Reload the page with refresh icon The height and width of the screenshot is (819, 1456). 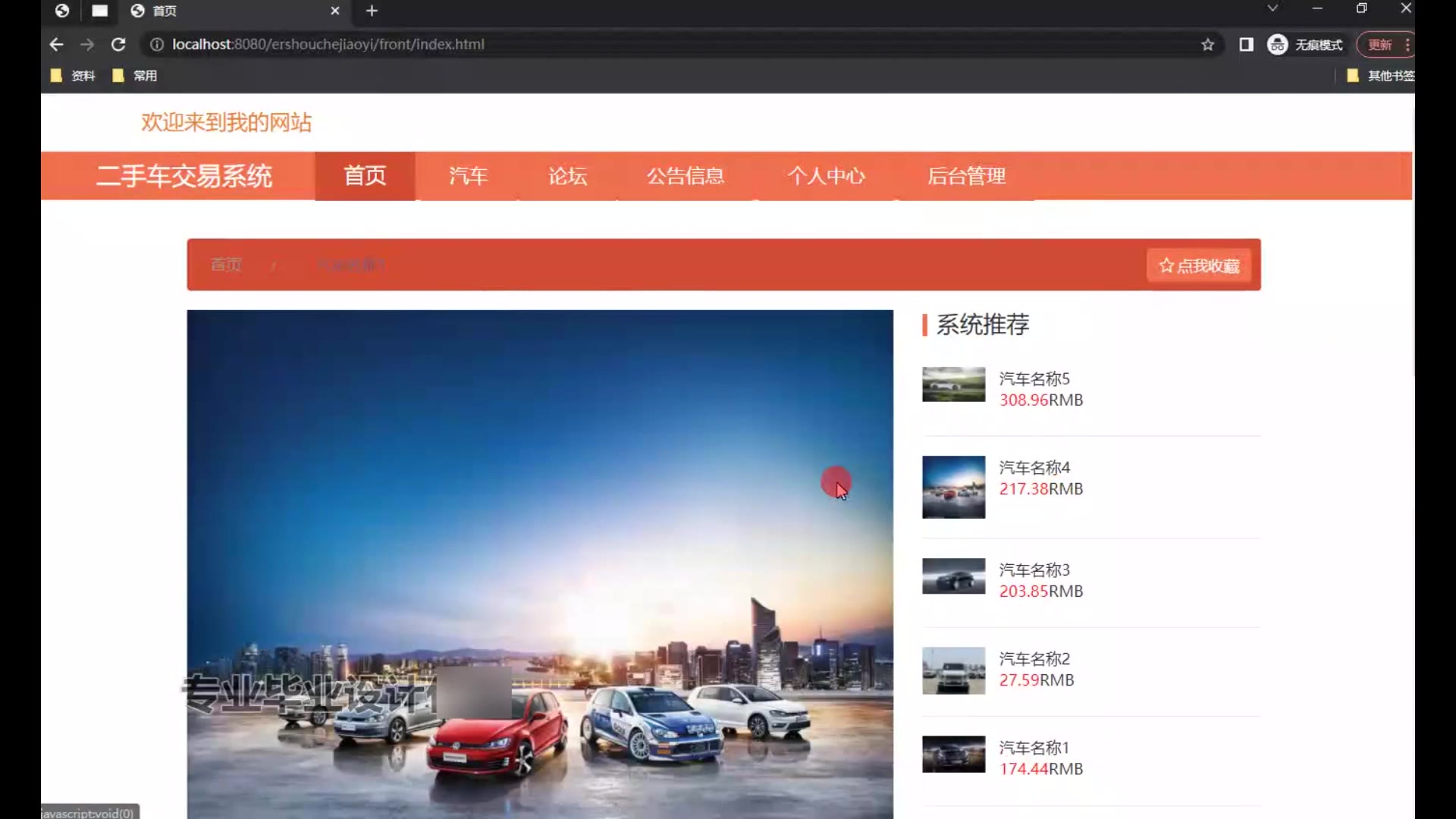pos(118,45)
